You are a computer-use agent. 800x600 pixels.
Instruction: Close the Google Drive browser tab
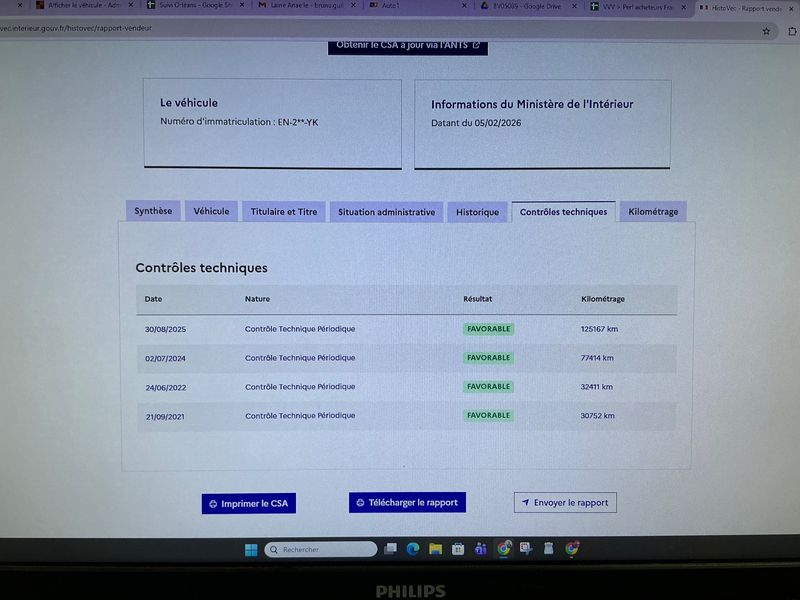coord(574,6)
